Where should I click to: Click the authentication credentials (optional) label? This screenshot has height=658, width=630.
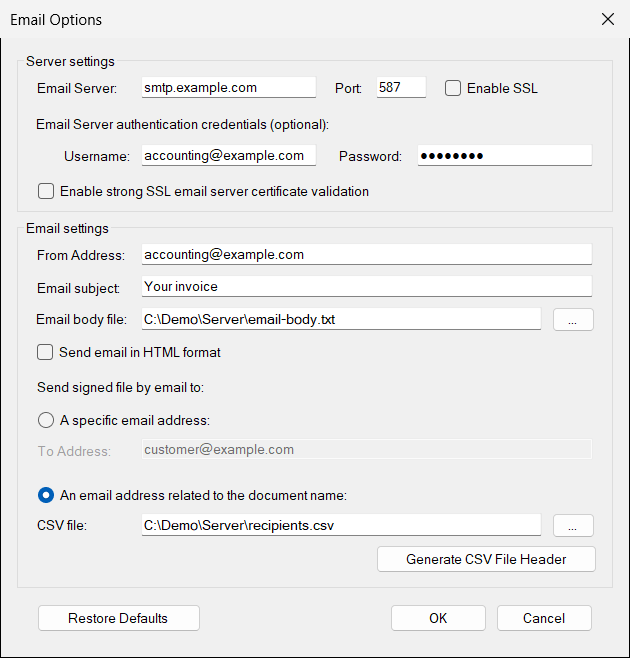click(182, 125)
